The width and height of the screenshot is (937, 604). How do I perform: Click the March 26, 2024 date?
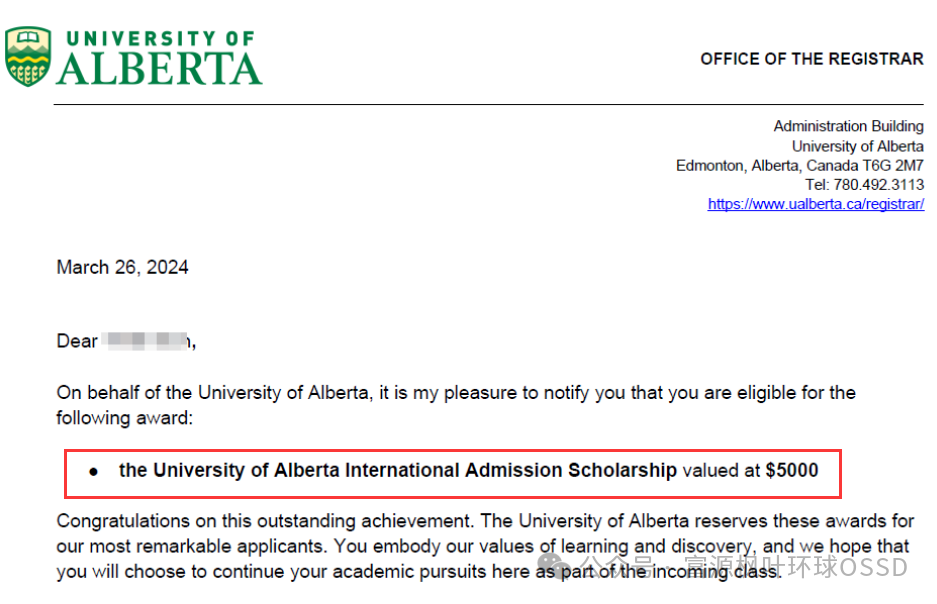(x=122, y=267)
